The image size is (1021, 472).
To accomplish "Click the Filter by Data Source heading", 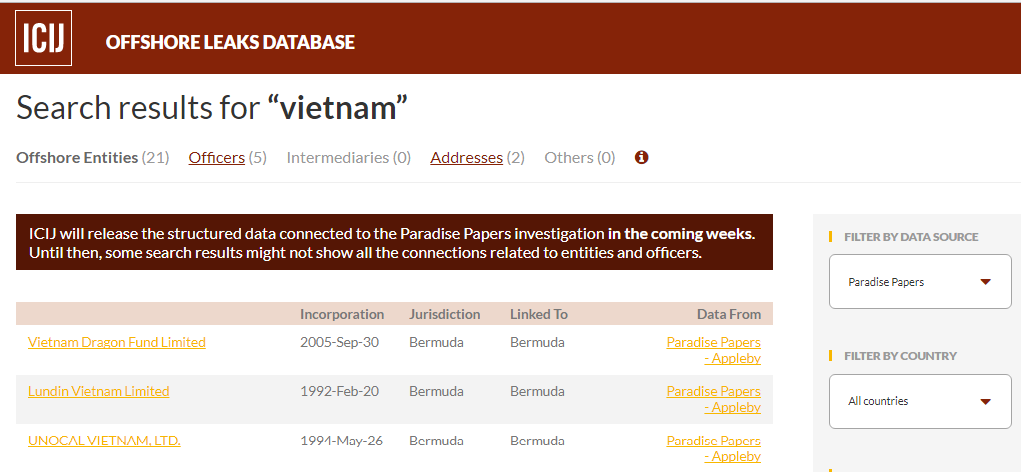I will 911,237.
